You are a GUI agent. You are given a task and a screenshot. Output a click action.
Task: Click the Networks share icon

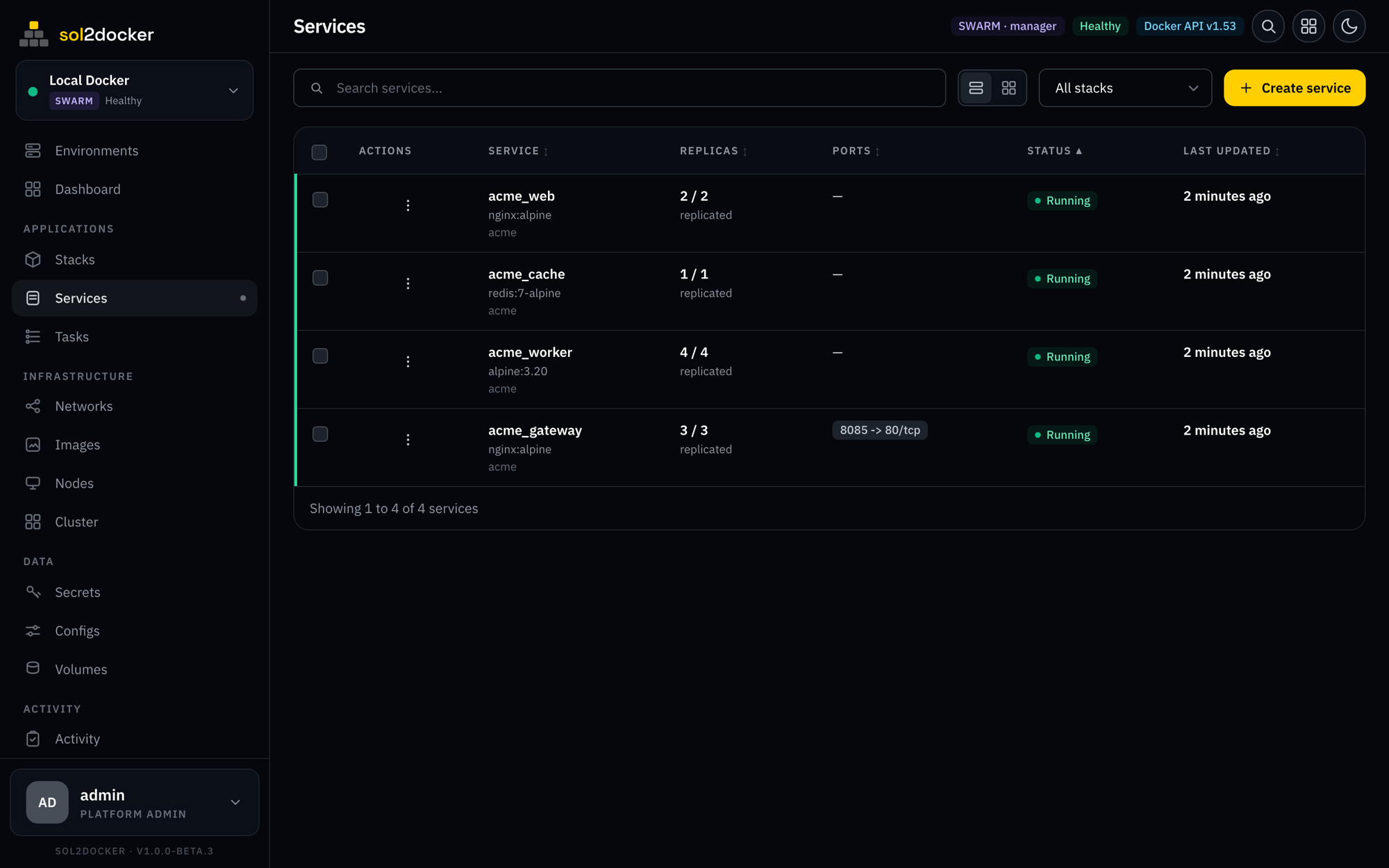pyautogui.click(x=33, y=406)
